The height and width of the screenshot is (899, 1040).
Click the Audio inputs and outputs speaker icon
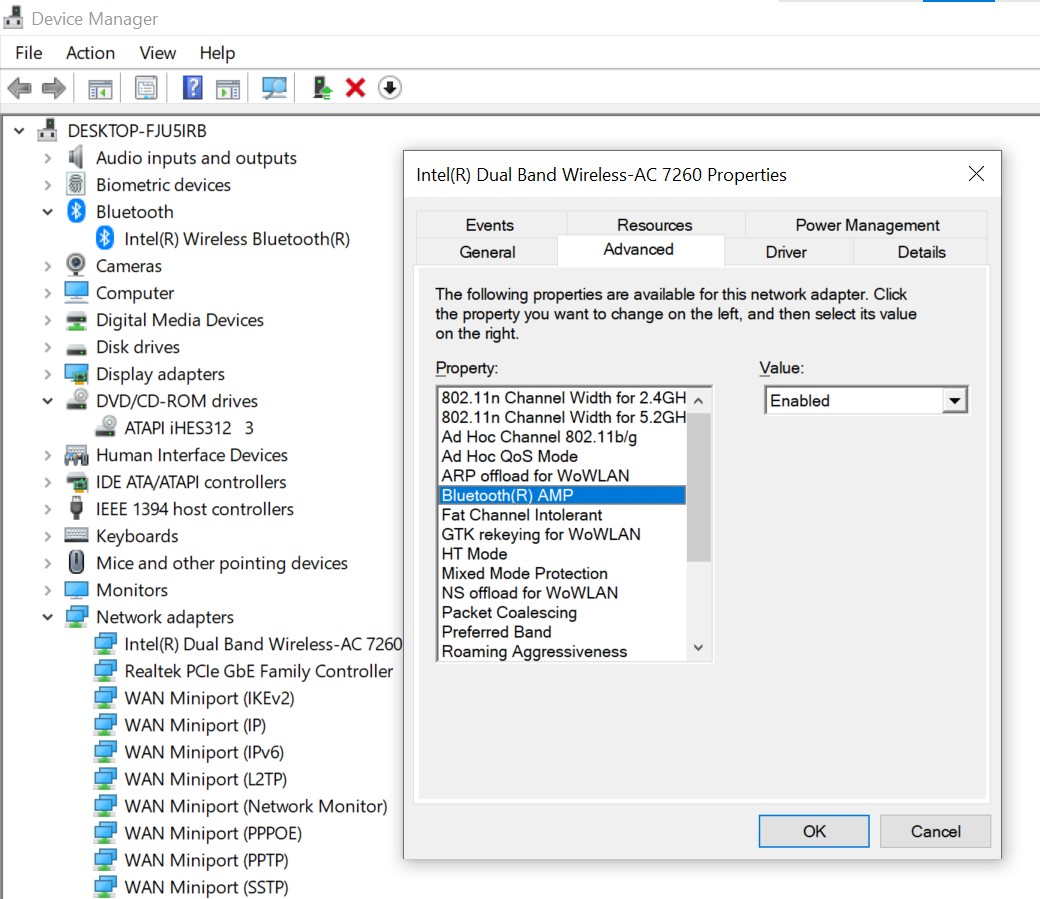(x=76, y=157)
